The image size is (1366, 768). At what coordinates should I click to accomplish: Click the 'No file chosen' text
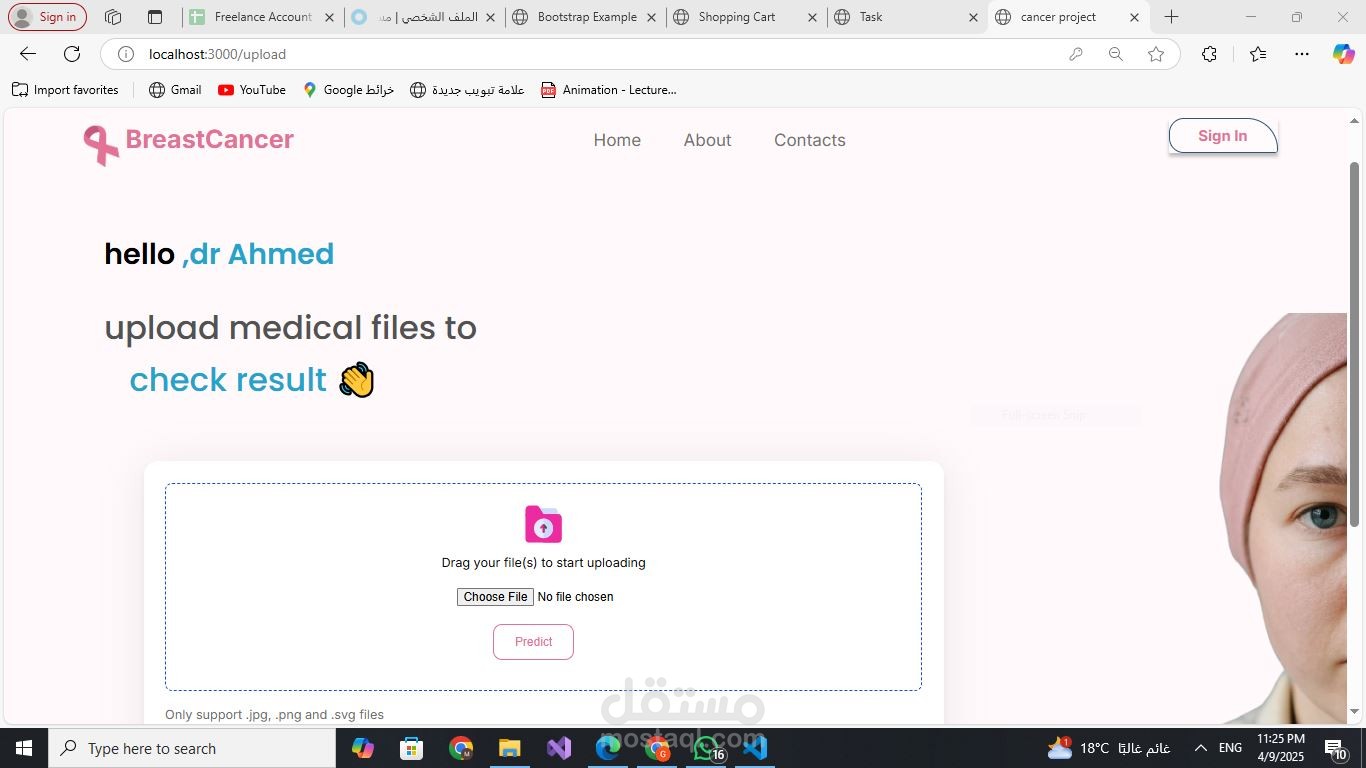575,597
